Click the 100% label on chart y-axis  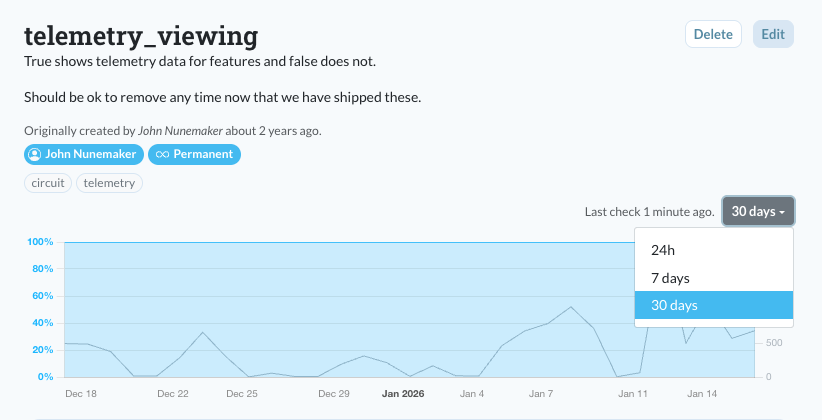coord(39,242)
